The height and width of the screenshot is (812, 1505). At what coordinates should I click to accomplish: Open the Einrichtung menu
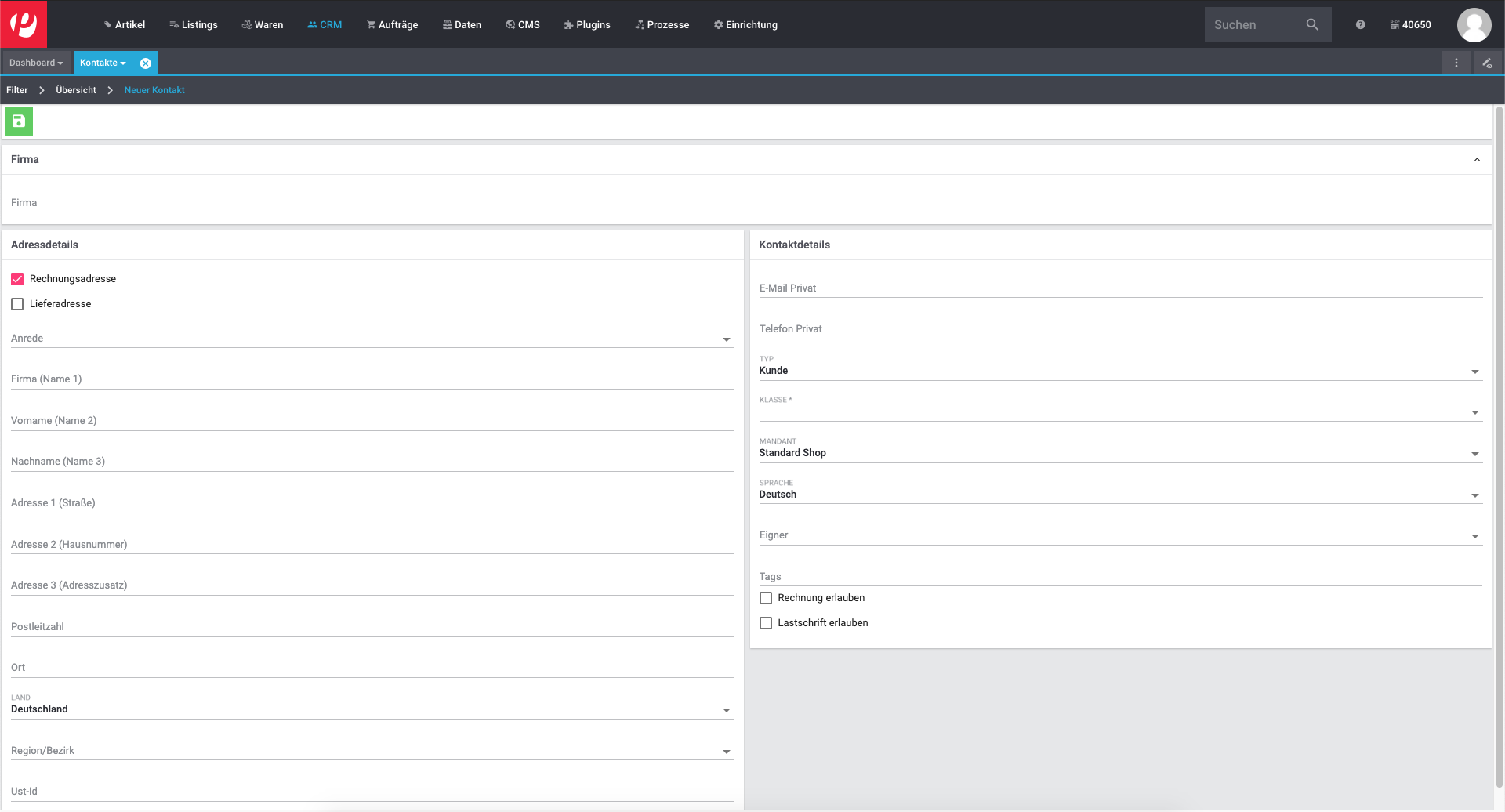click(745, 25)
